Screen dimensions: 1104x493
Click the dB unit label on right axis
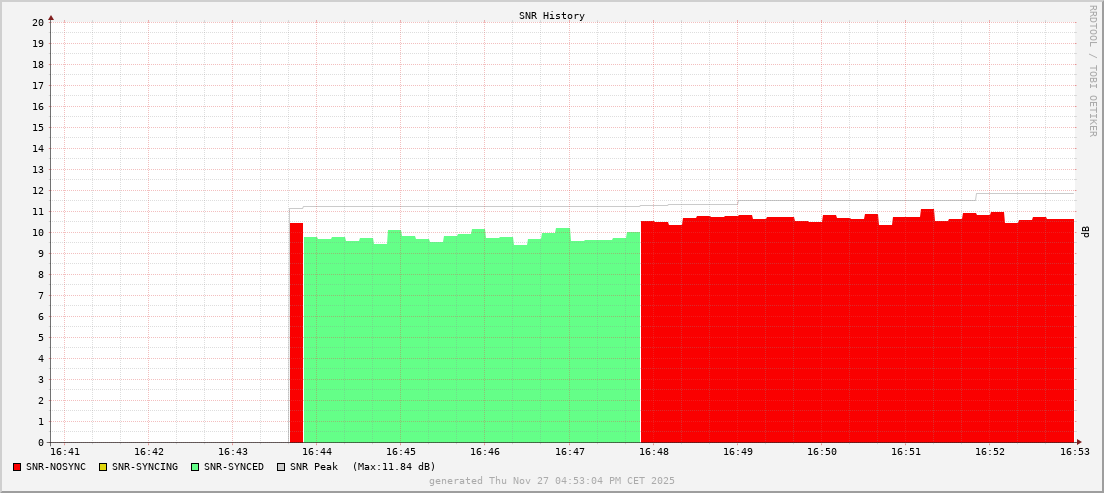click(1085, 232)
